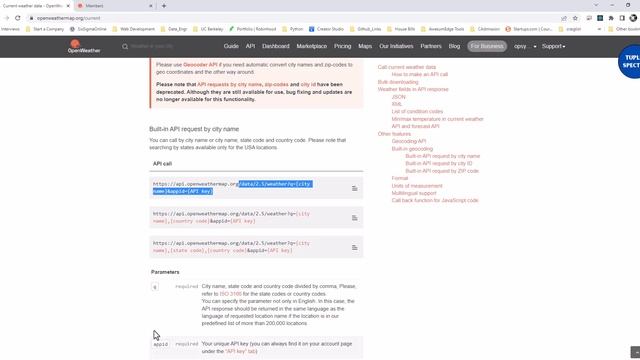Viewport: 640px width, 360px height.
Task: Open How to make an API call link
Action: click(x=420, y=74)
